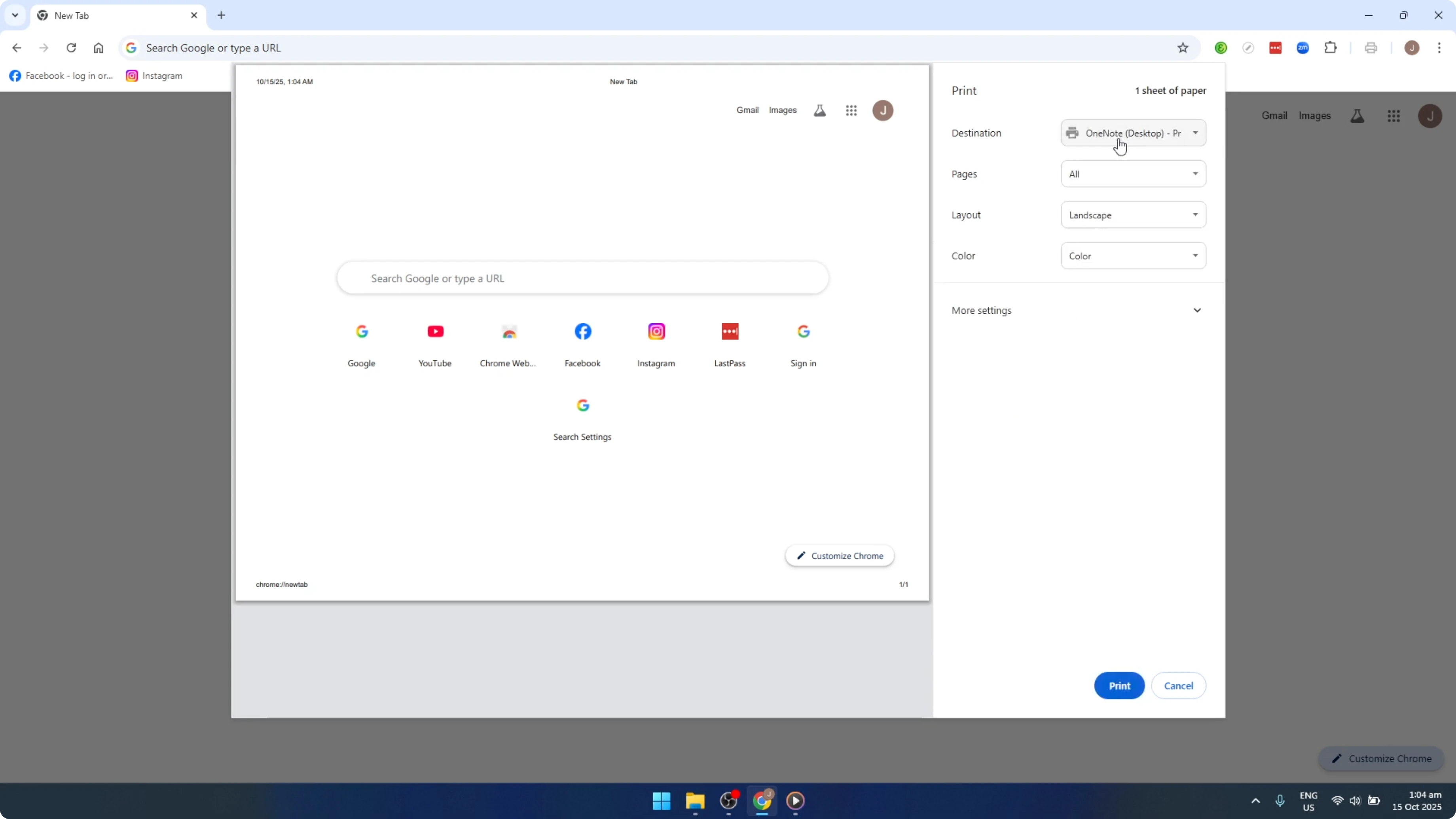Viewport: 1456px width, 819px height.
Task: Click the toolbar printer icon
Action: (x=1371, y=48)
